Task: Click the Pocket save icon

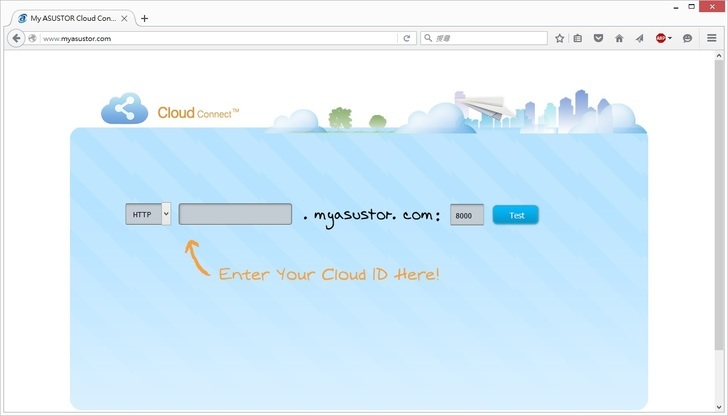Action: (598, 38)
